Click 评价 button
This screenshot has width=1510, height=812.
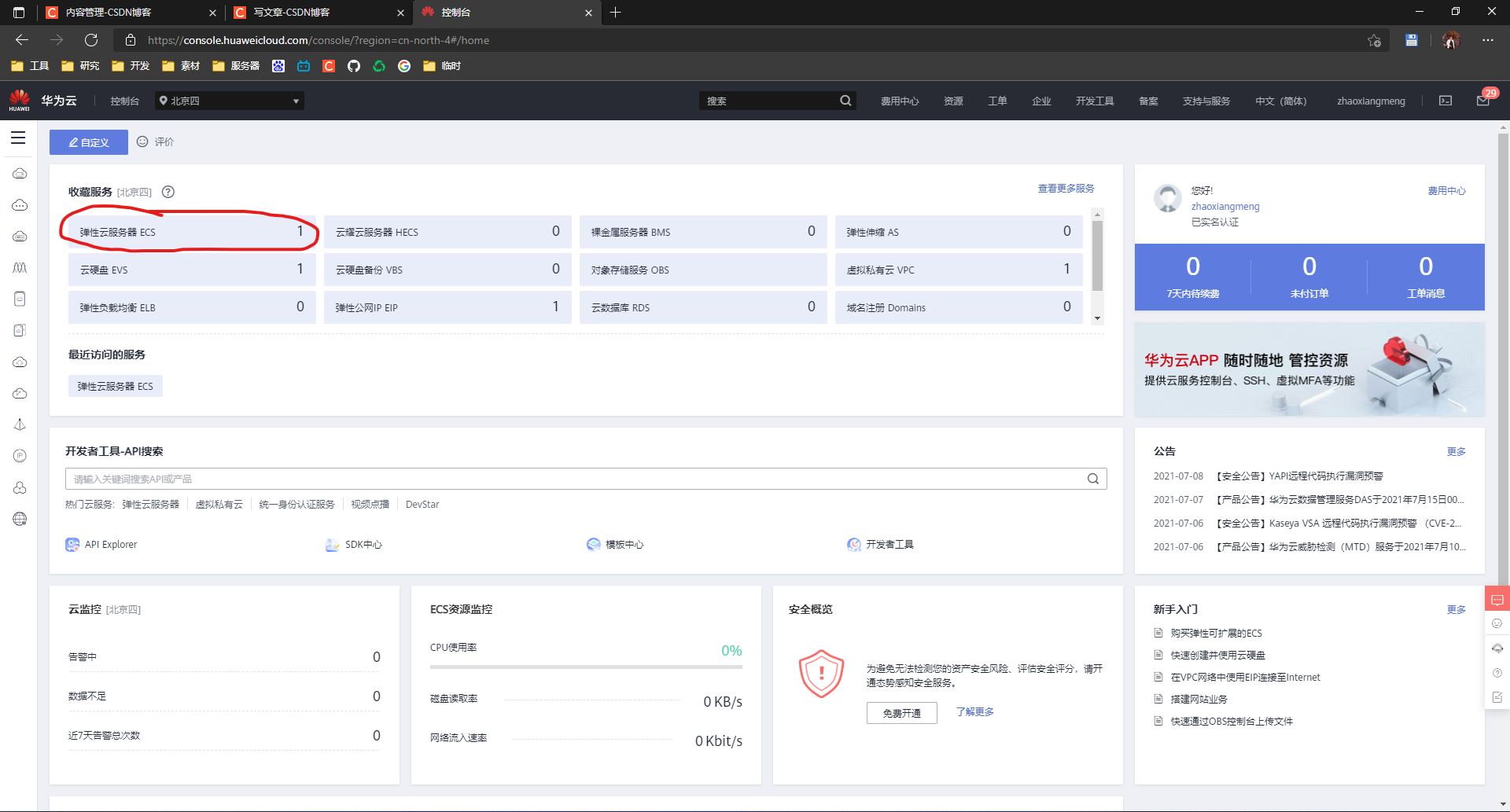click(x=156, y=141)
